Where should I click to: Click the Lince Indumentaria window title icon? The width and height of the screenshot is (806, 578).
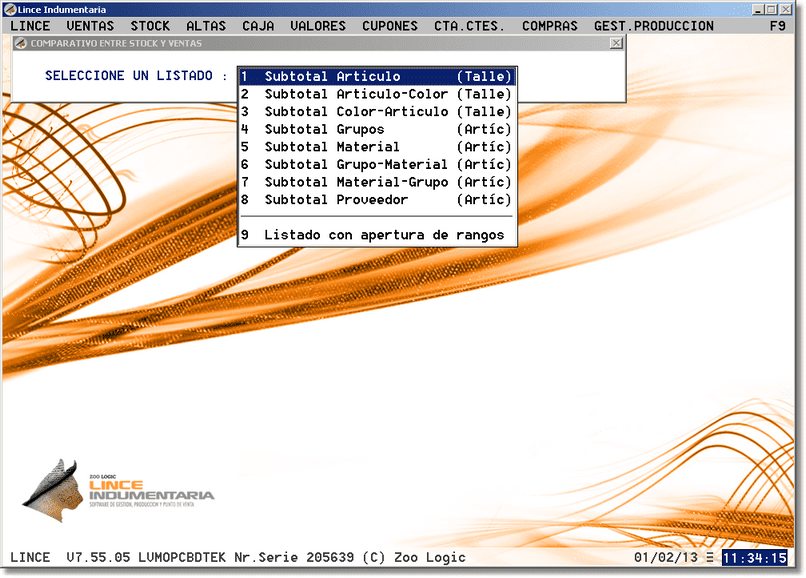[10, 9]
